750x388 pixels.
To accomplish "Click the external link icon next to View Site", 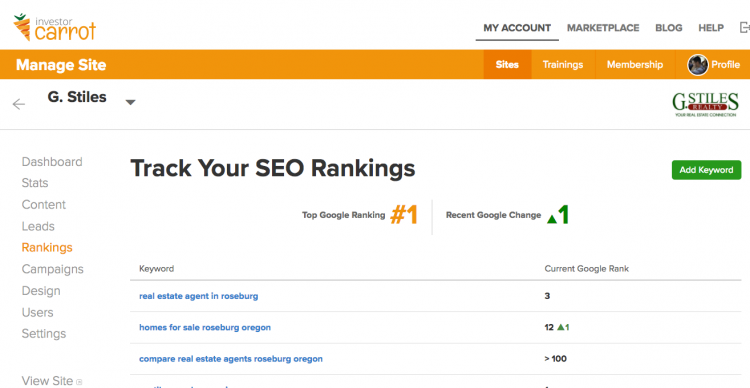I will (x=79, y=381).
